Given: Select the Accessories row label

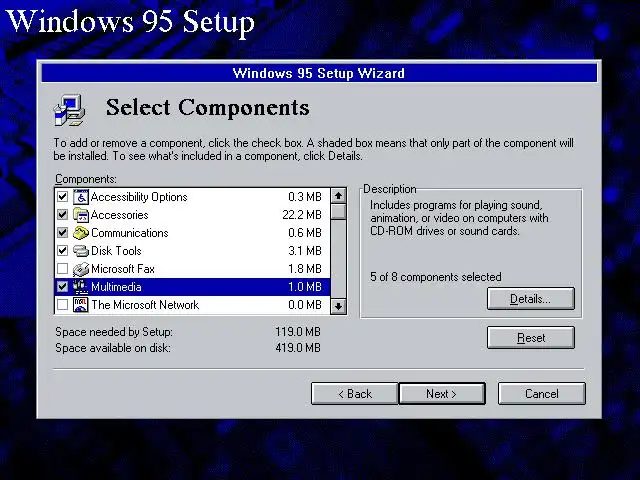Looking at the screenshot, I should point(120,215).
